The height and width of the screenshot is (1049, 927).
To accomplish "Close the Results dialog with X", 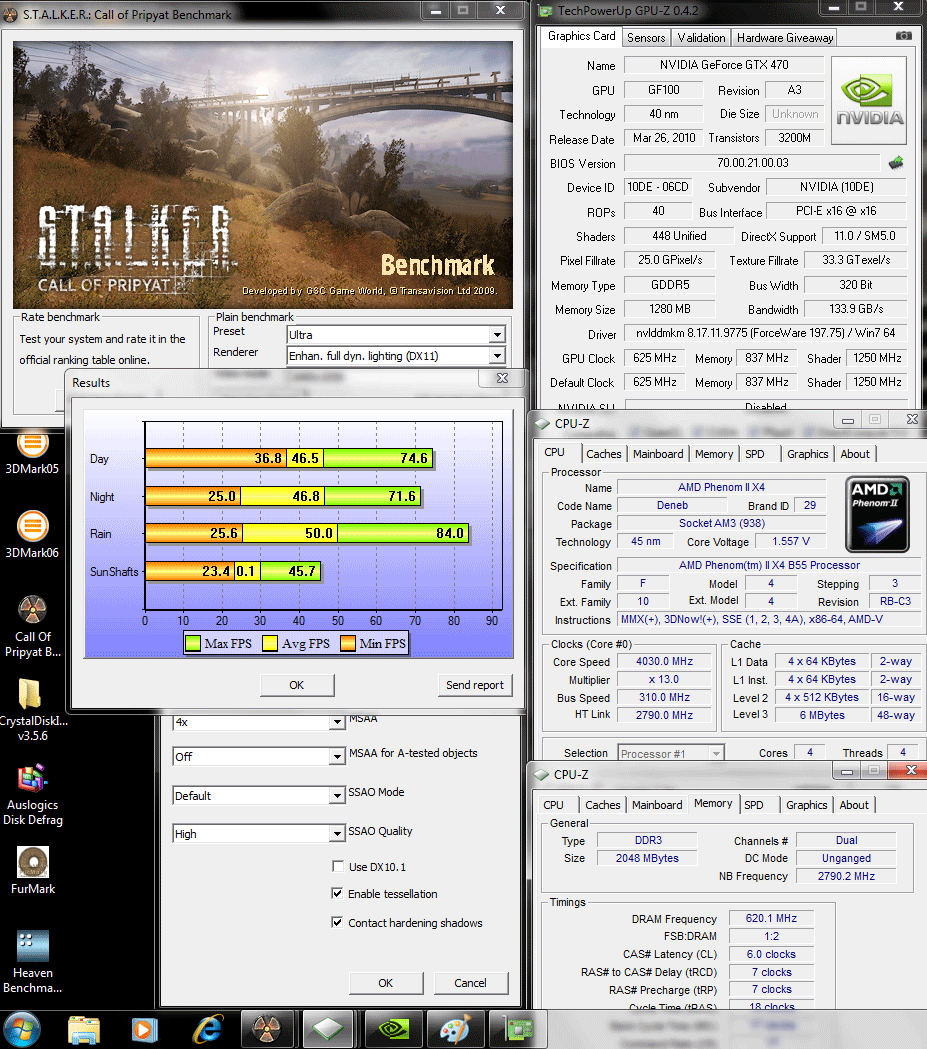I will click(x=502, y=378).
